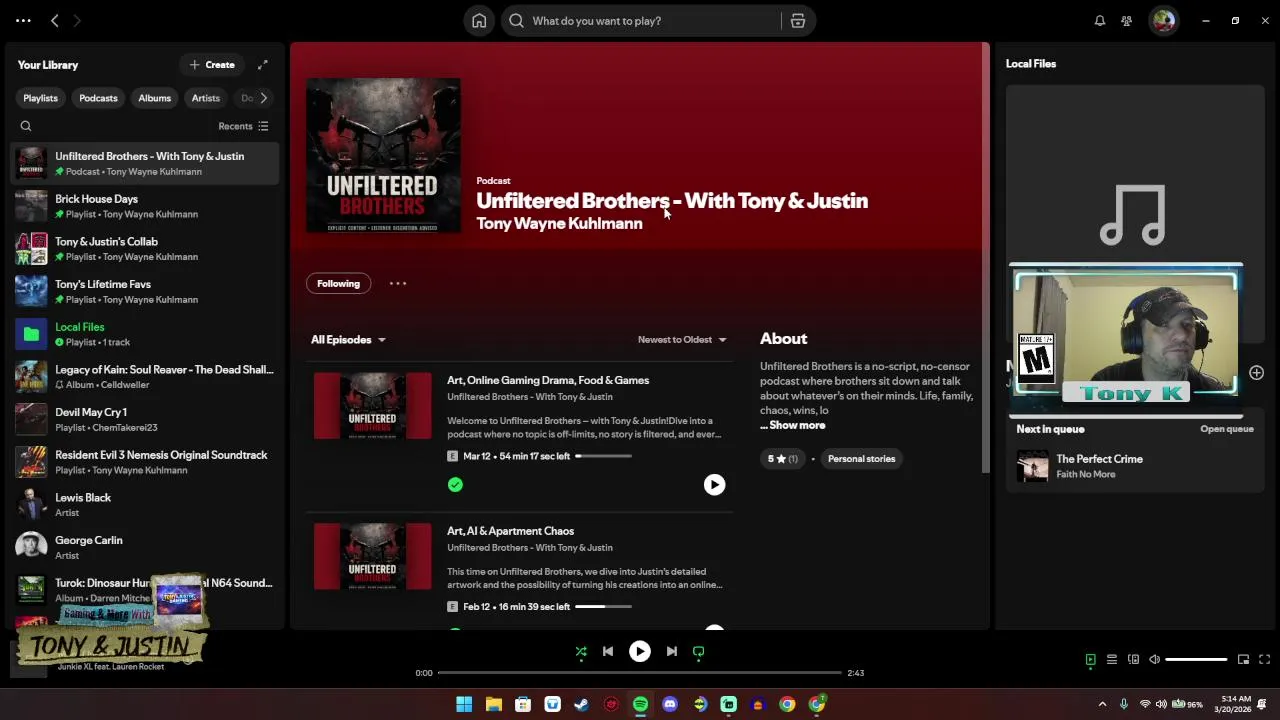
Task: Open the Queue icon in player bar
Action: point(1112,660)
